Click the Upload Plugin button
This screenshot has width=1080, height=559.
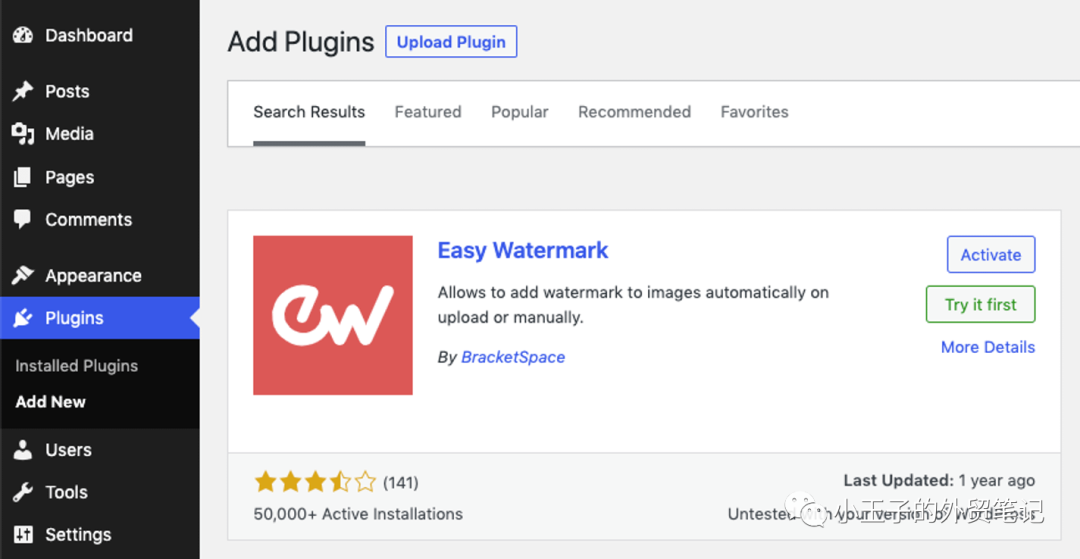[451, 42]
